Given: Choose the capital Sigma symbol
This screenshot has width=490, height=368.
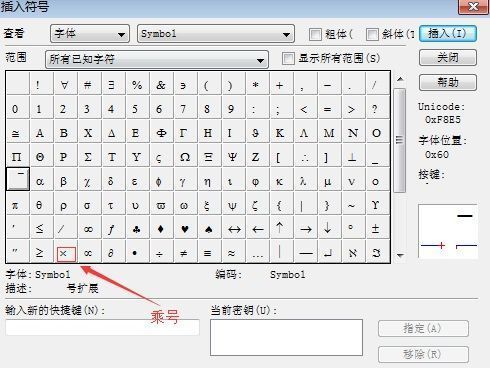Looking at the screenshot, I should [88, 157].
